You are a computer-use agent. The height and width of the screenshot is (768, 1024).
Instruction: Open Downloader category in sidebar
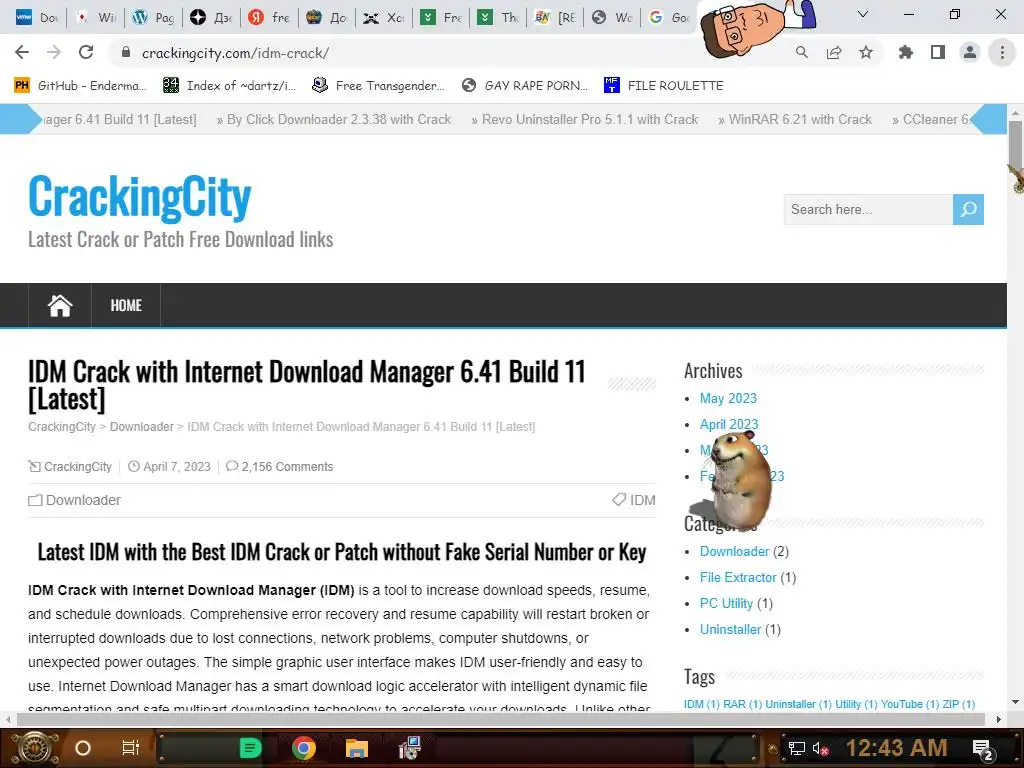point(734,551)
